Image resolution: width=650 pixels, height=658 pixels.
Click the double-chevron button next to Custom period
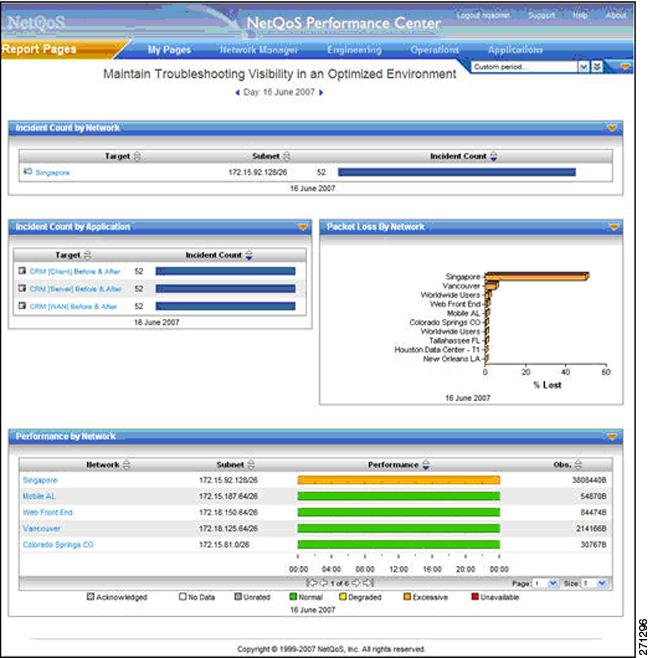597,67
